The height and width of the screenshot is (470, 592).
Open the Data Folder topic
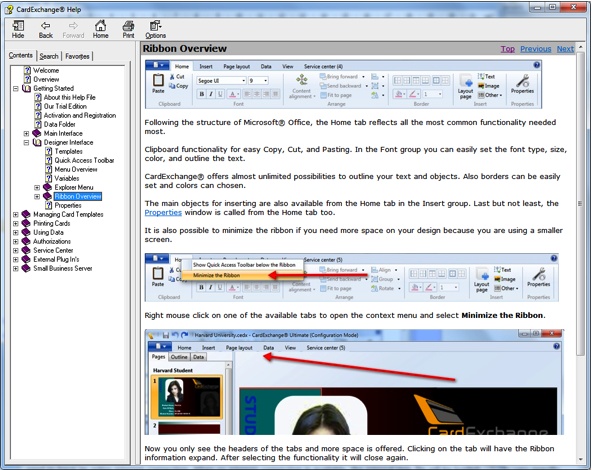59,125
